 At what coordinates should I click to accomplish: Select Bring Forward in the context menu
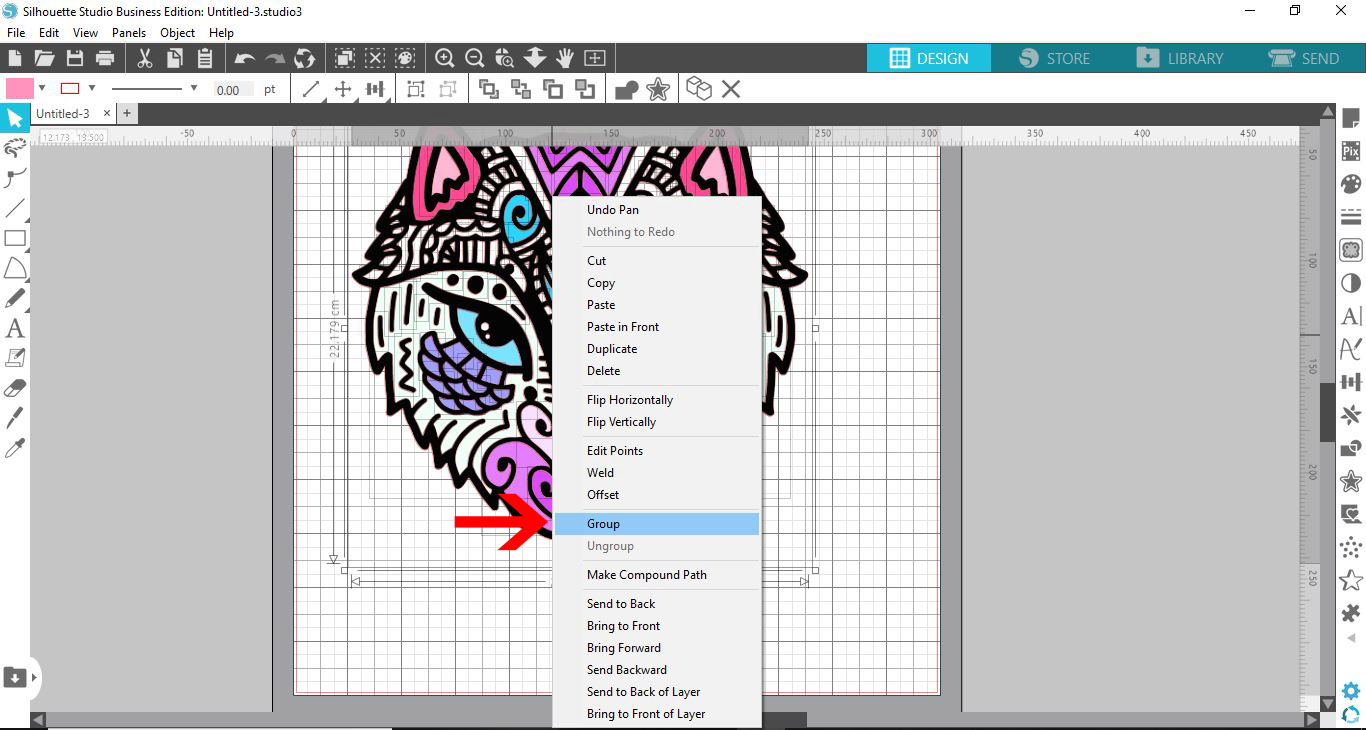pyautogui.click(x=657, y=648)
